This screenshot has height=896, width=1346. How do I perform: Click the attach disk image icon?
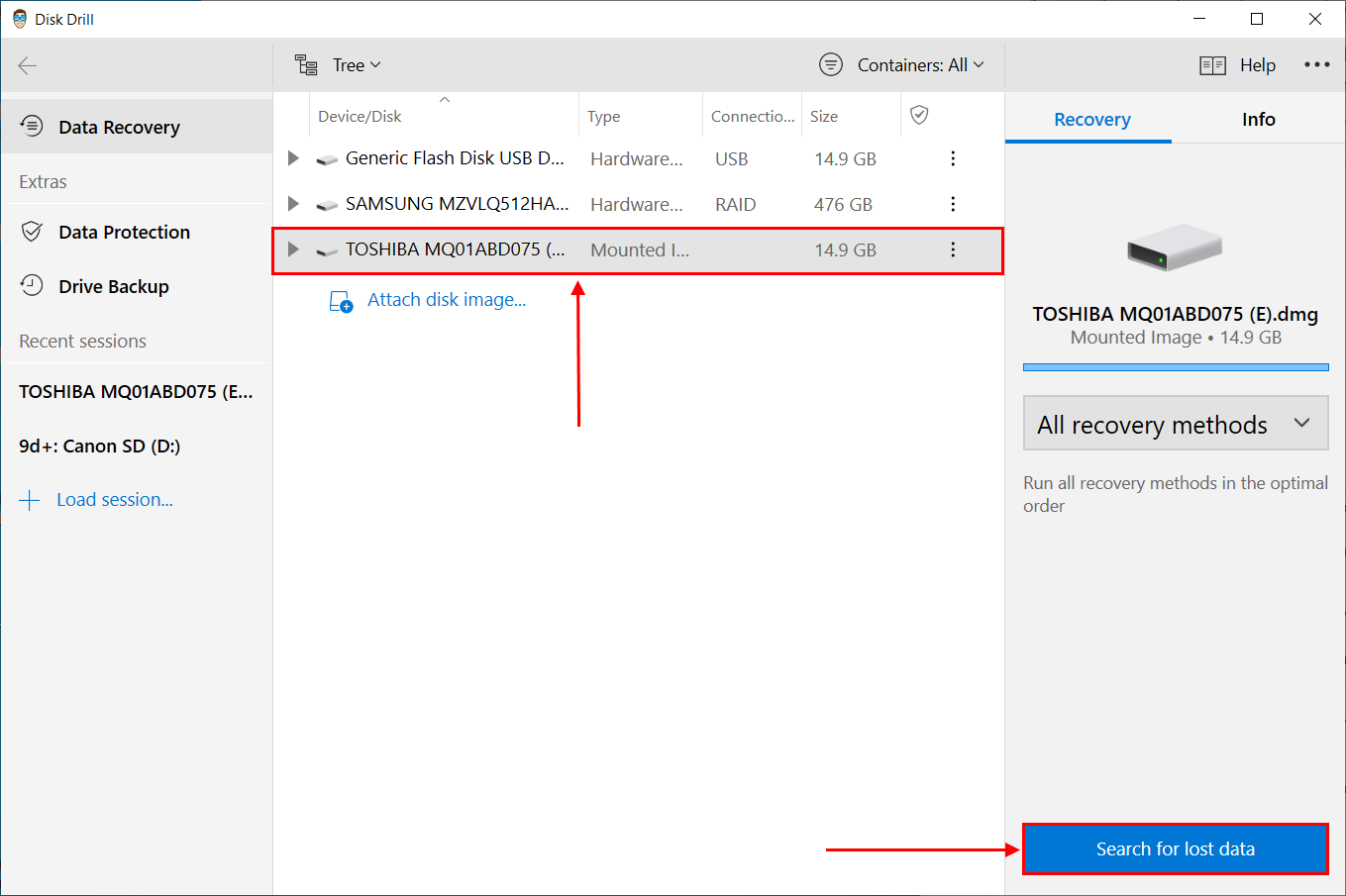(341, 301)
